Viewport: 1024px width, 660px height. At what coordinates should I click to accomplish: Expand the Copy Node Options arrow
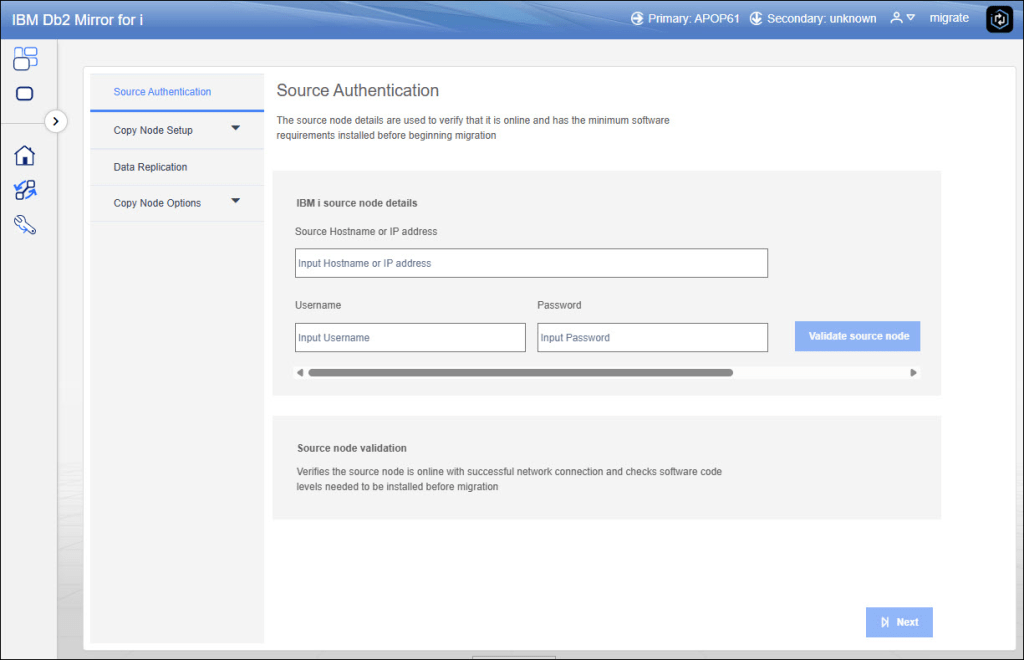[x=236, y=201]
